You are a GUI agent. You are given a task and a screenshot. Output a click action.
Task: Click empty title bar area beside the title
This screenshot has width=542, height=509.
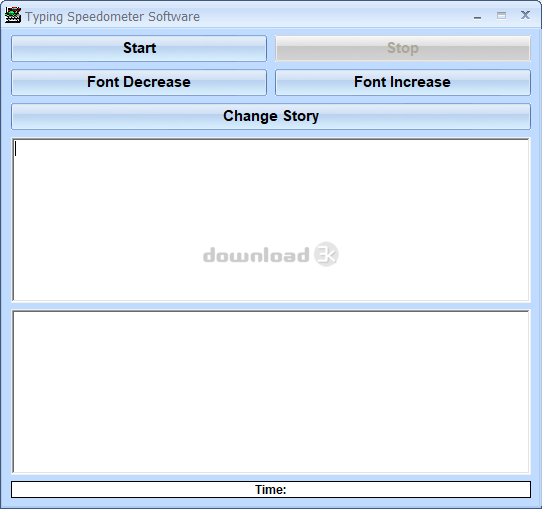[332, 16]
